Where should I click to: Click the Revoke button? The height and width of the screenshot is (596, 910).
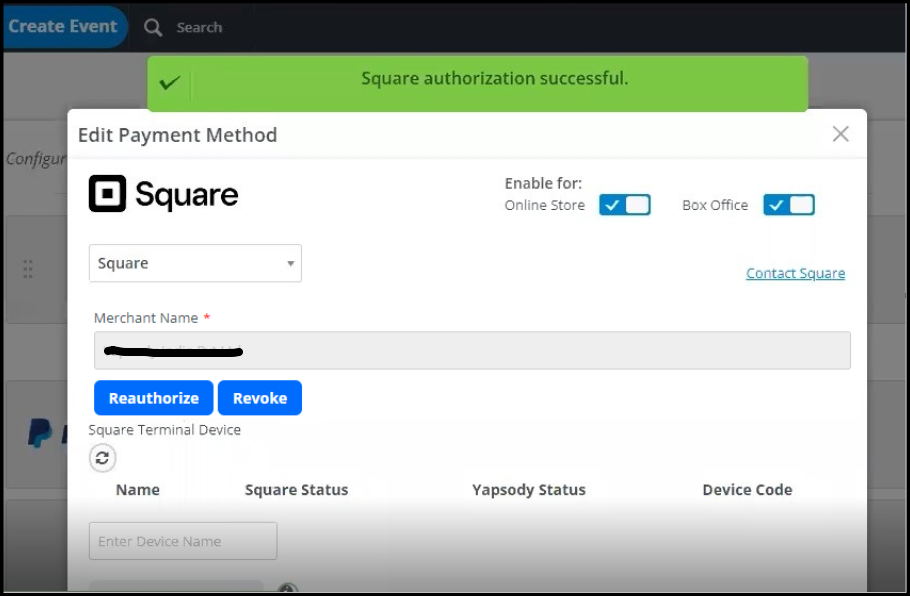pyautogui.click(x=260, y=397)
